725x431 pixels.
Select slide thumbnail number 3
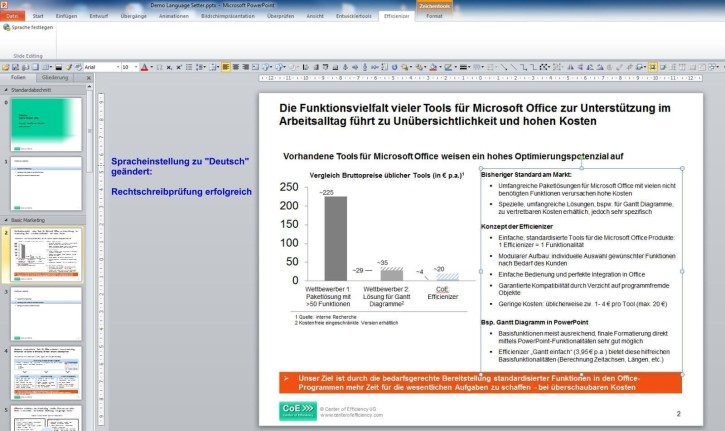(46, 314)
